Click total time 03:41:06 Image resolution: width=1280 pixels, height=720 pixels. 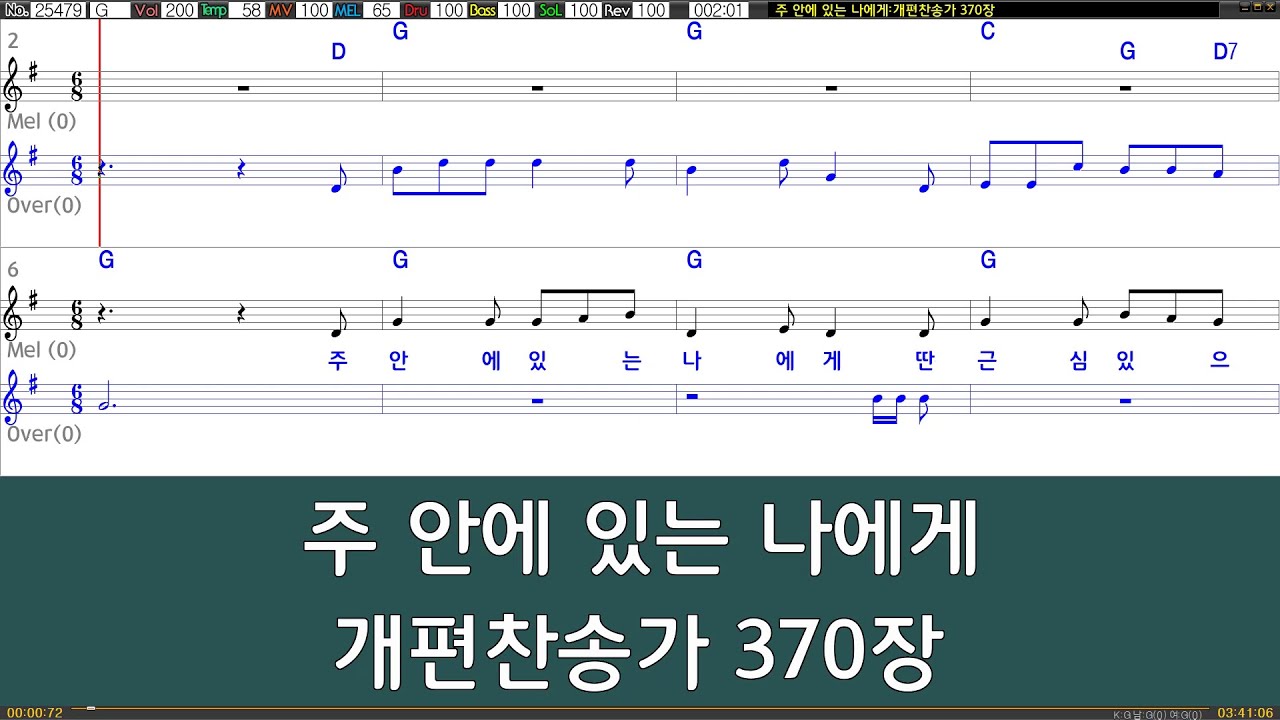tap(1245, 713)
